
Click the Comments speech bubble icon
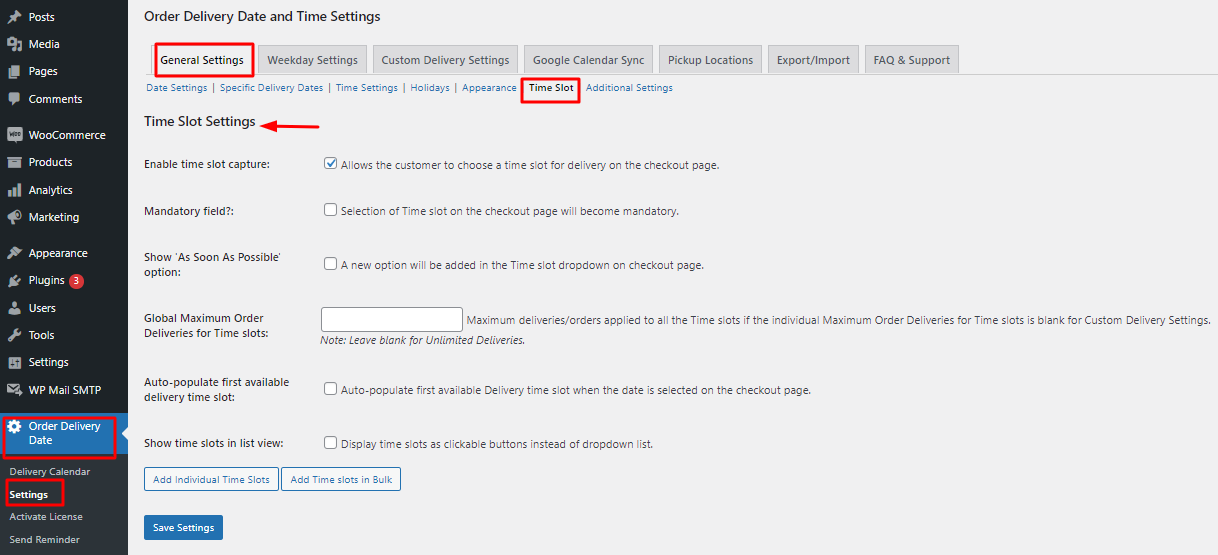(x=14, y=99)
